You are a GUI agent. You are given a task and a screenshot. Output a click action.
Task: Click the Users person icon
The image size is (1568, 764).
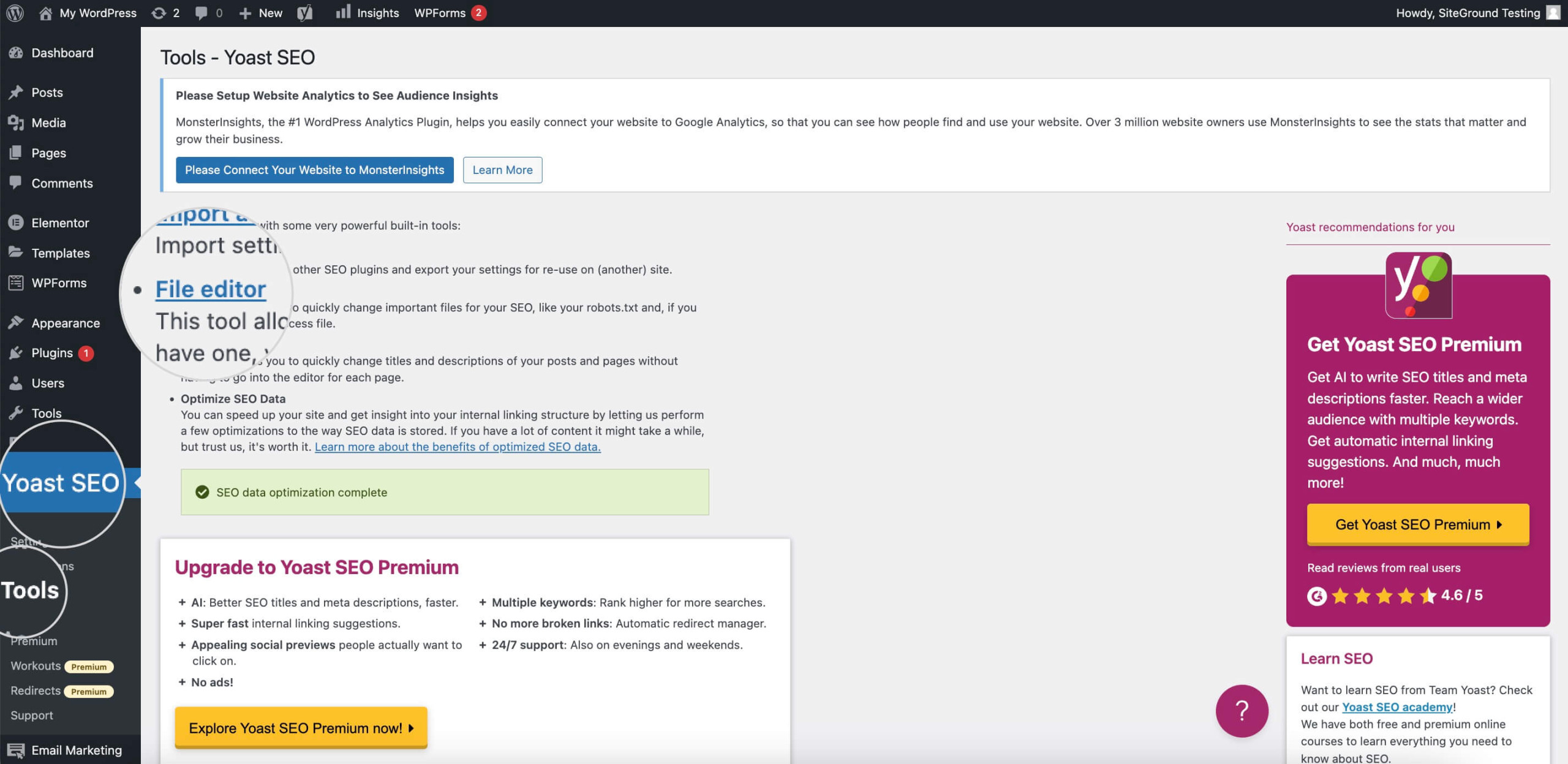click(x=16, y=383)
